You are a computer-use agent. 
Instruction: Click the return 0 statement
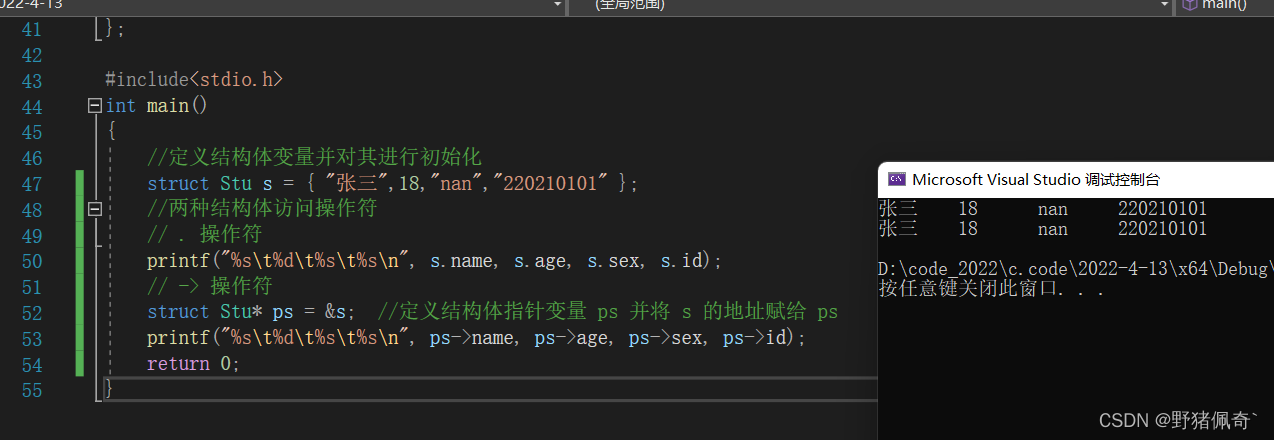(193, 364)
